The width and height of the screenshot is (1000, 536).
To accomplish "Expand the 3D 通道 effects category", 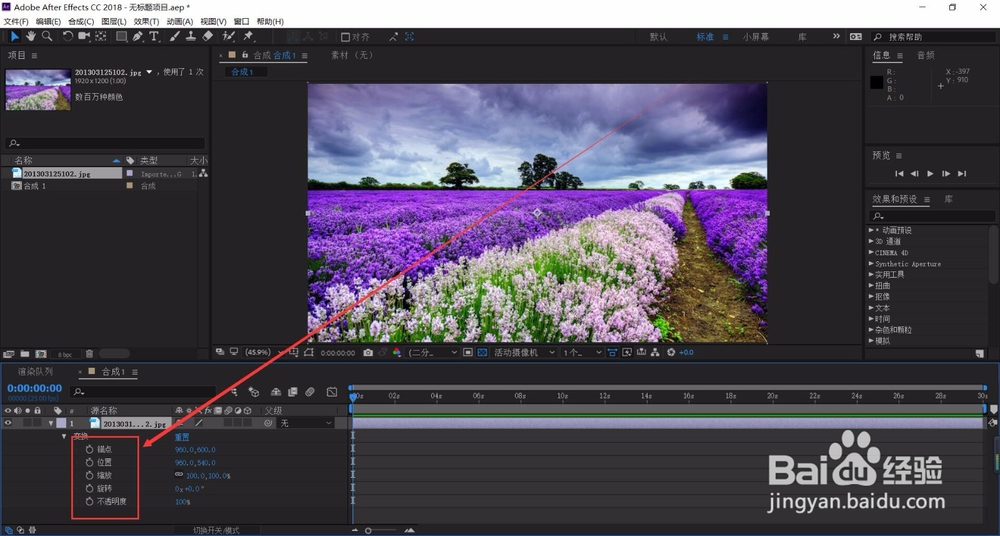I will (x=872, y=241).
